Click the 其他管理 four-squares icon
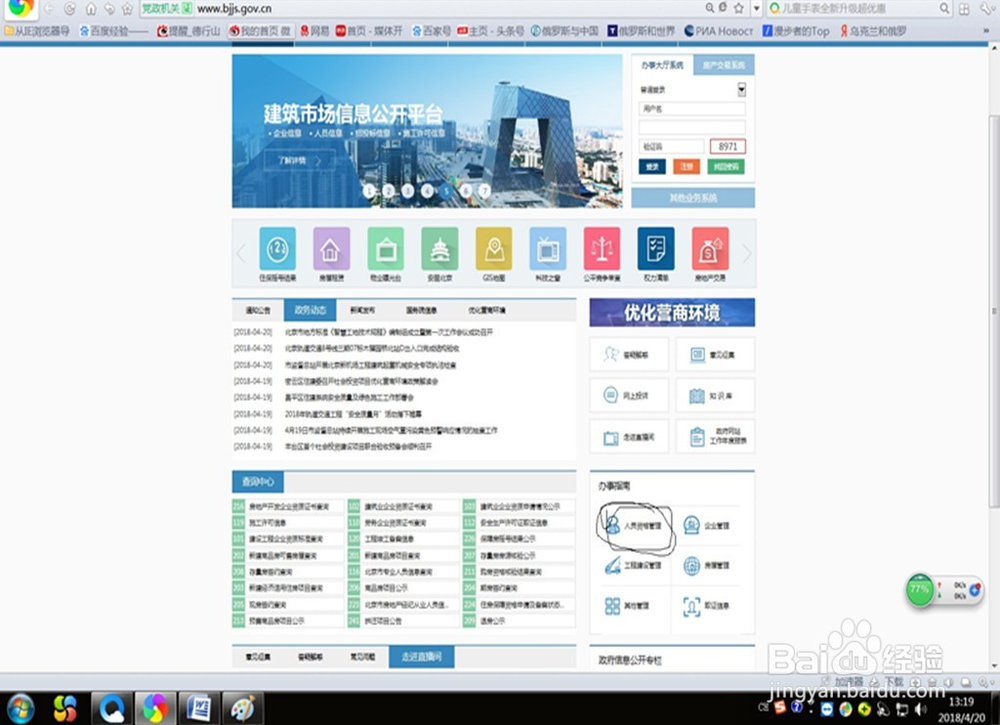Viewport: 1000px width, 725px height. click(612, 605)
